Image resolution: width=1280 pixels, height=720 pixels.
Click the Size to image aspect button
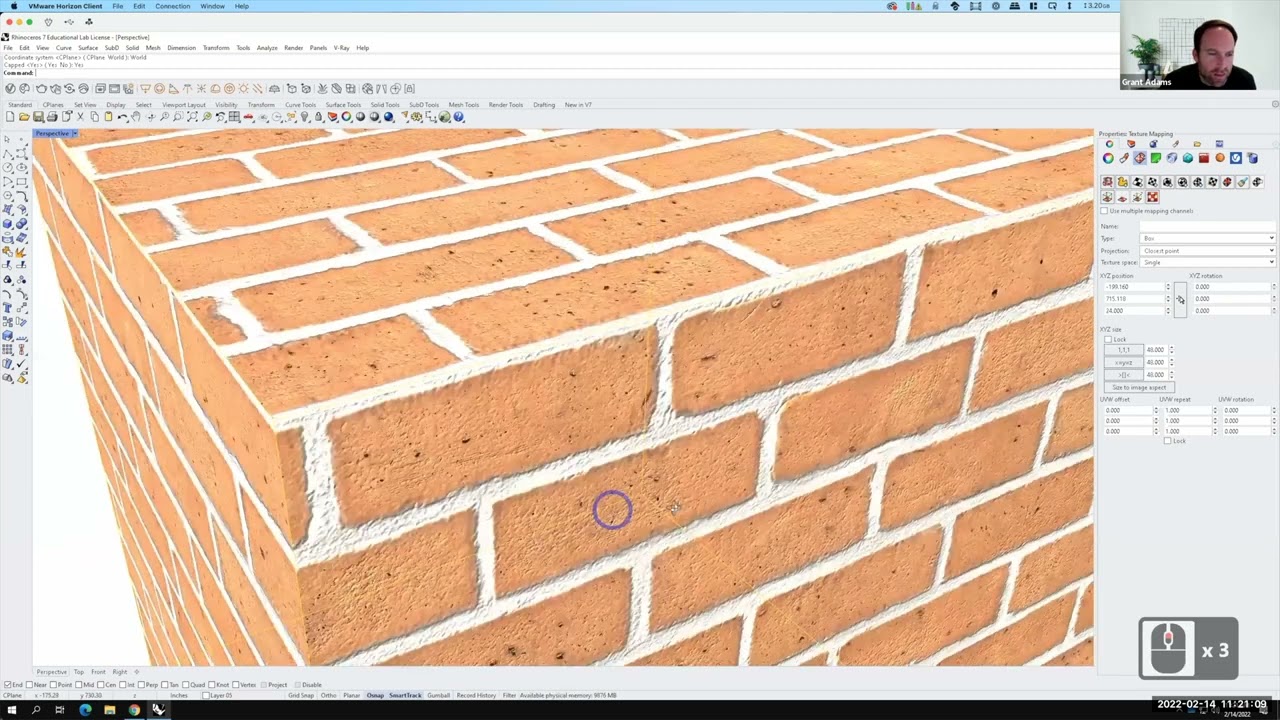1138,386
